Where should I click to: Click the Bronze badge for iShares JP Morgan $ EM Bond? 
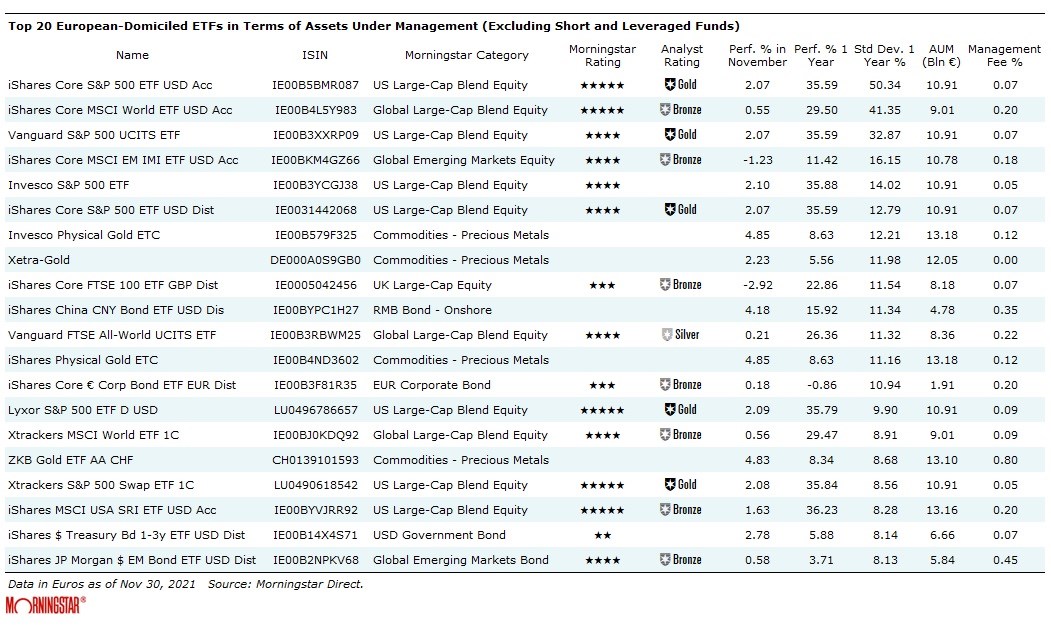681,560
